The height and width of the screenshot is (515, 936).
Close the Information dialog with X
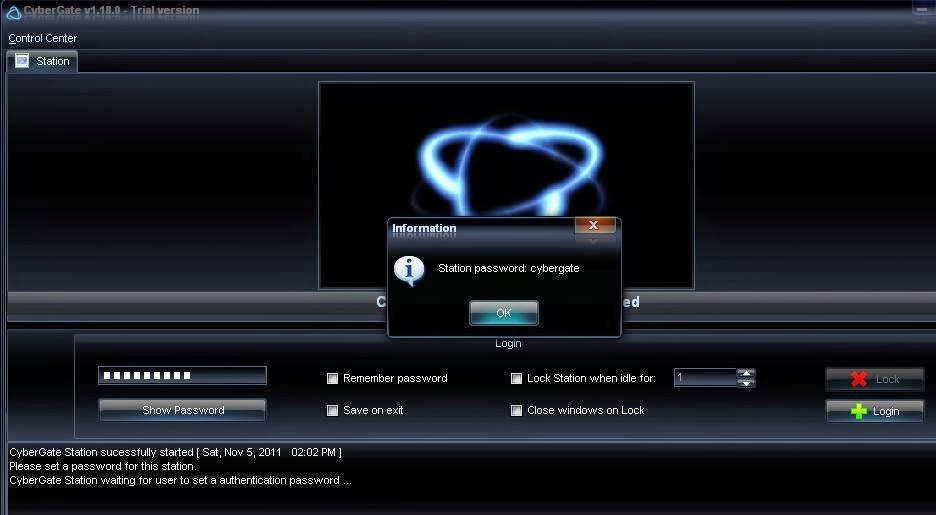click(594, 225)
